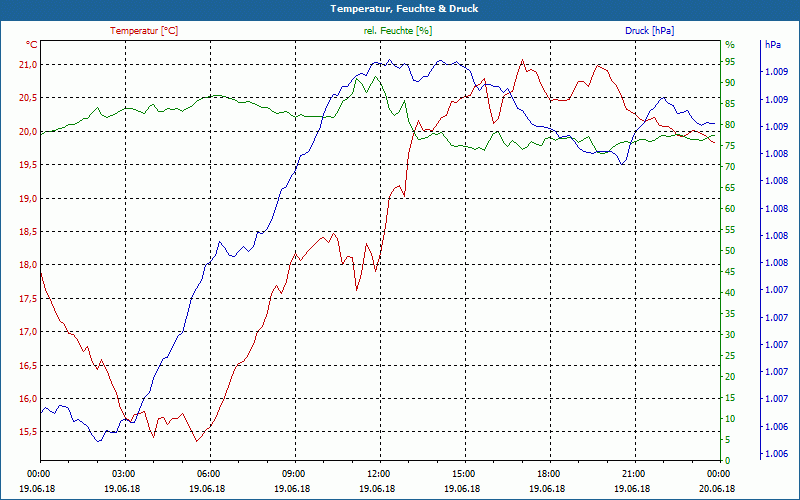800x500 pixels.
Task: Click the green humidity axis value "70"
Action: pos(730,167)
